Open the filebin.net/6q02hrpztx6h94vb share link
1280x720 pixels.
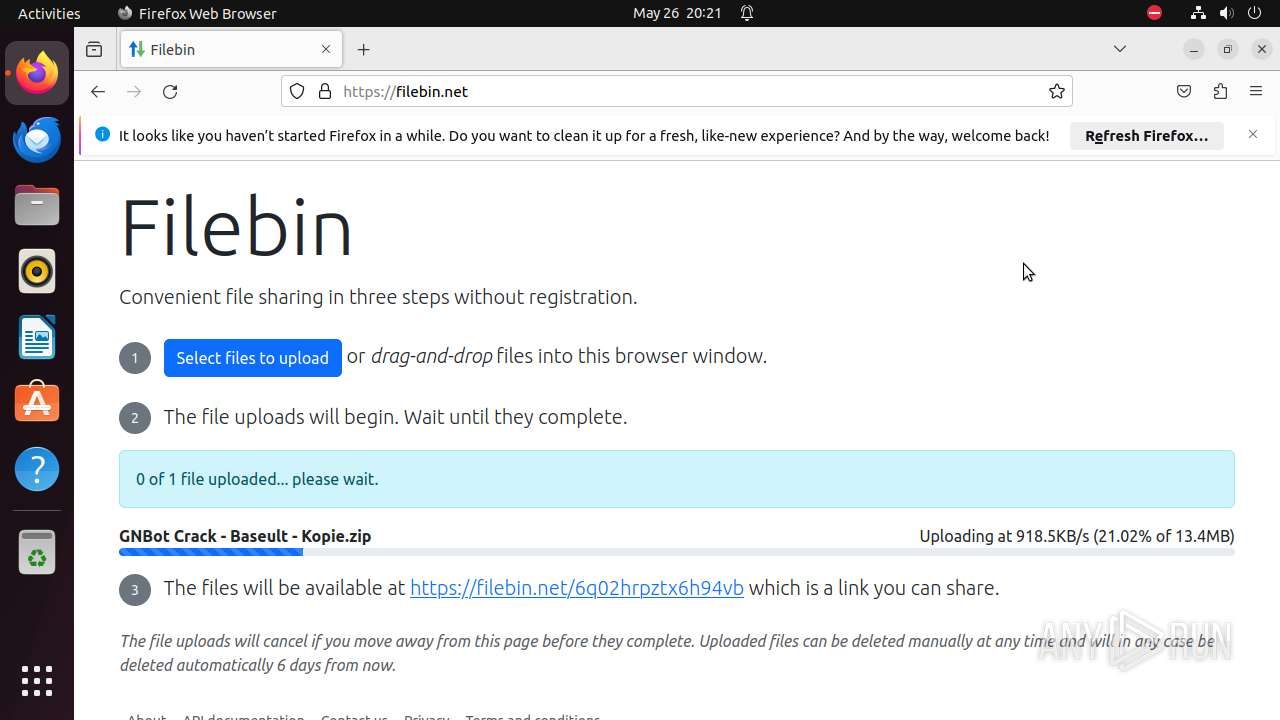pos(577,588)
